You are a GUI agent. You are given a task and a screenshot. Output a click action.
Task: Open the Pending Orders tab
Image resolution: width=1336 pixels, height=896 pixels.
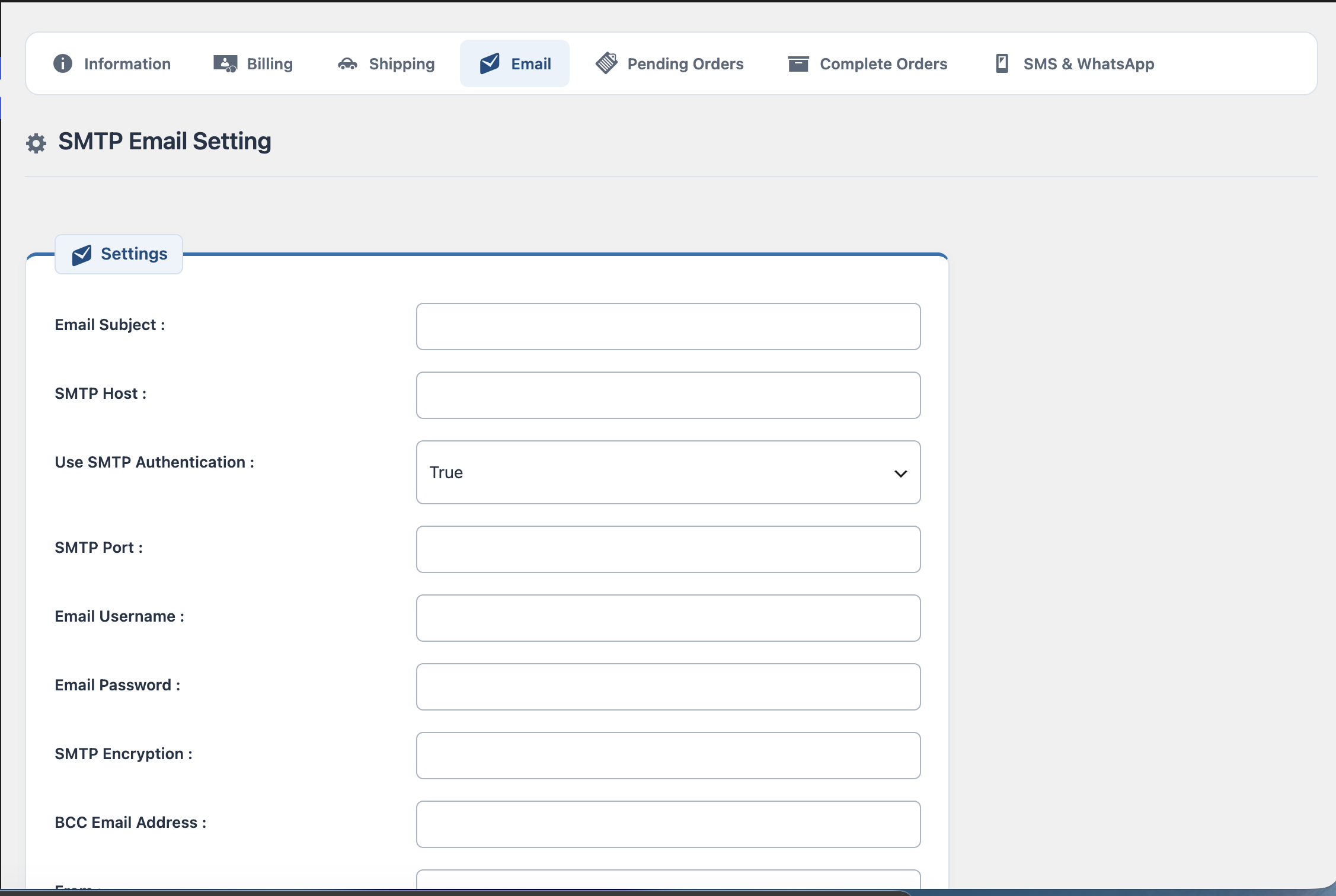[670, 63]
